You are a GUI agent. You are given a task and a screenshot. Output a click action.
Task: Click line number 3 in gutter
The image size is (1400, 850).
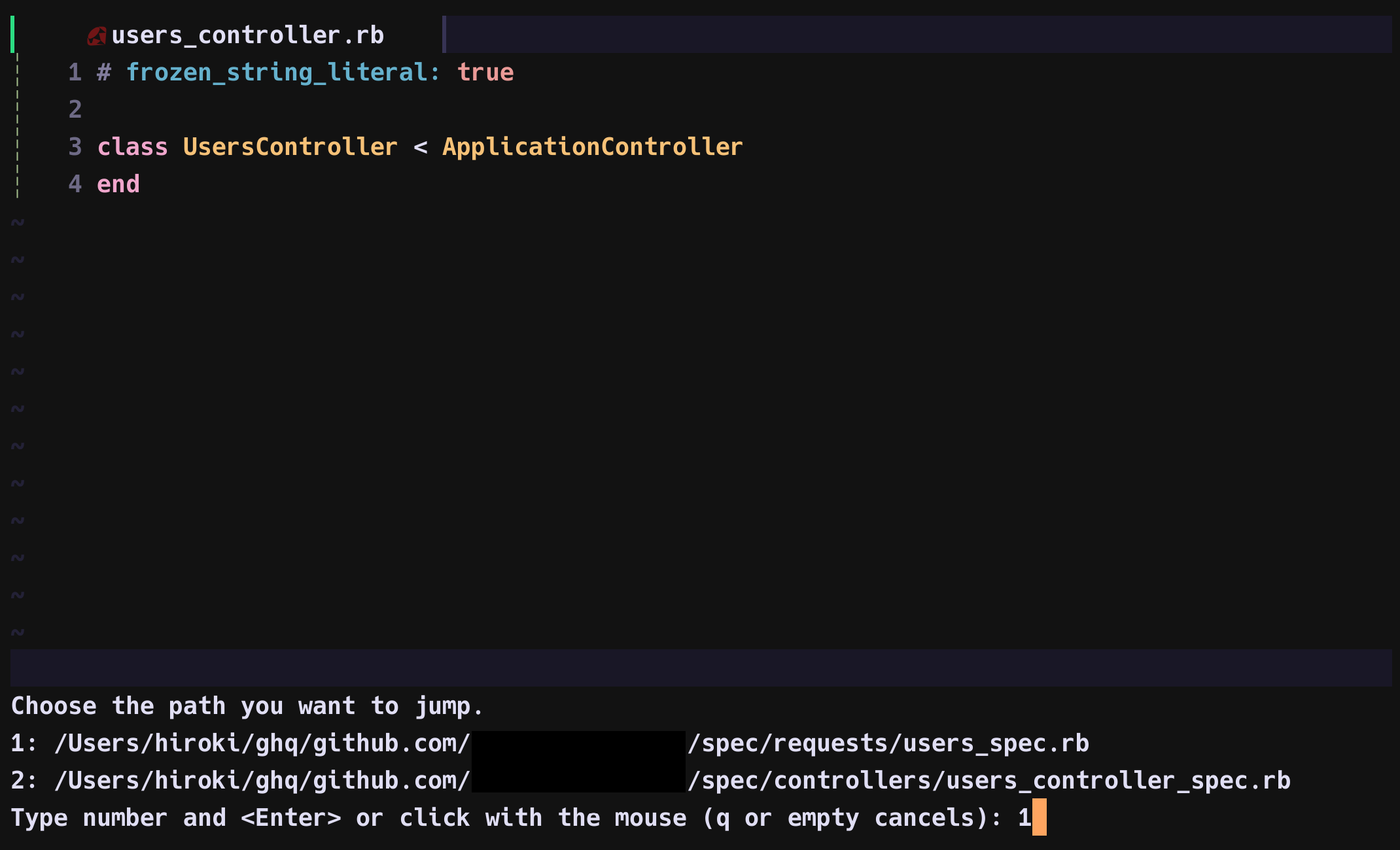click(x=75, y=146)
